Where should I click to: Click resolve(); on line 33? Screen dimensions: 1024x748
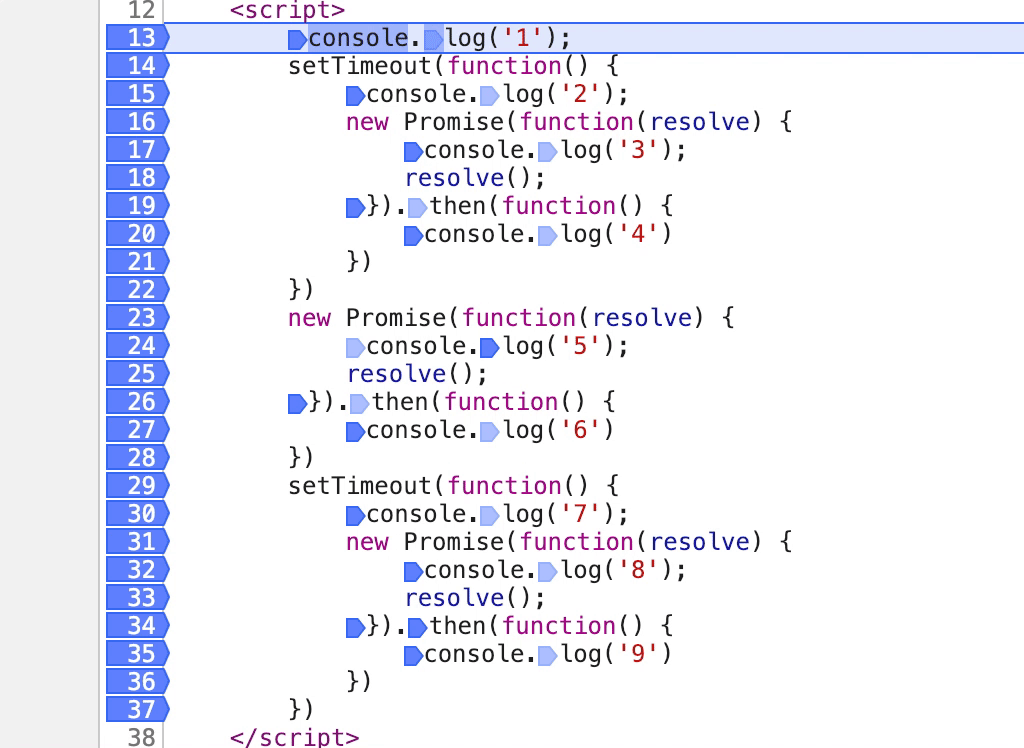(475, 598)
